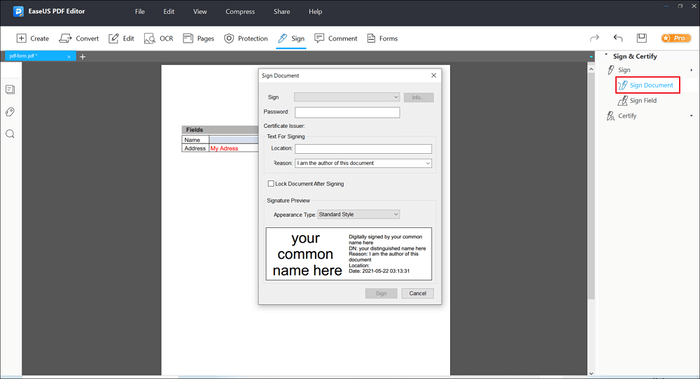Select the Convert toolbar icon
Image resolution: width=700 pixels, height=379 pixels.
point(79,38)
